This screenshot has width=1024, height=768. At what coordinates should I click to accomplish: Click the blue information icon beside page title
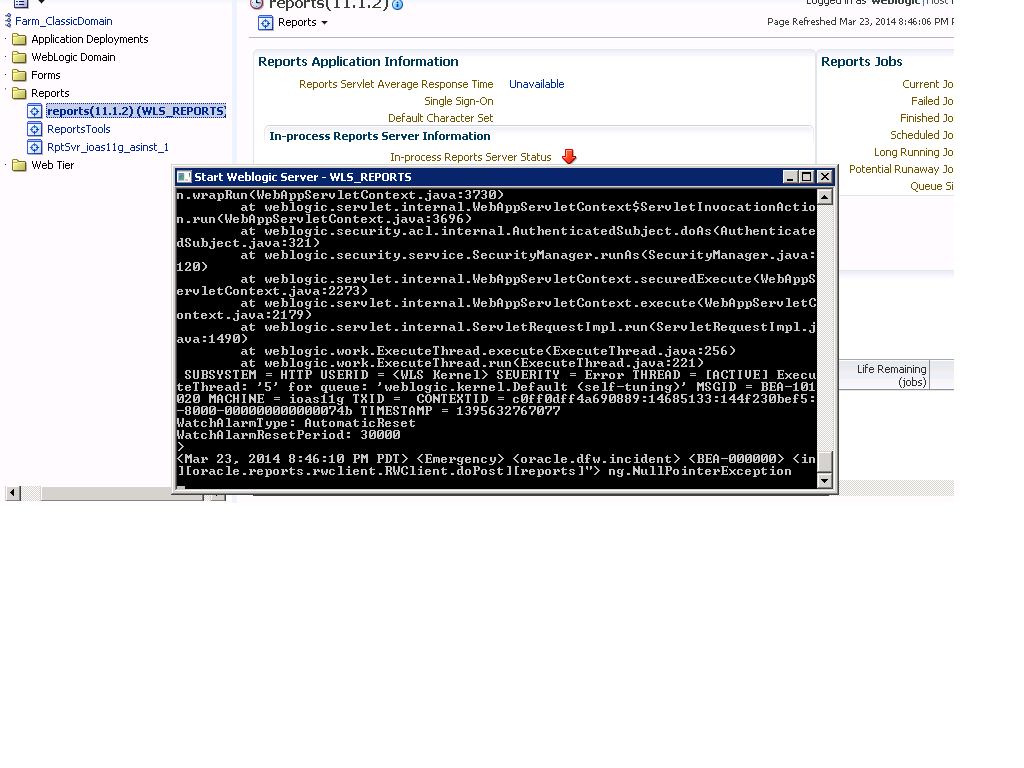(x=398, y=5)
